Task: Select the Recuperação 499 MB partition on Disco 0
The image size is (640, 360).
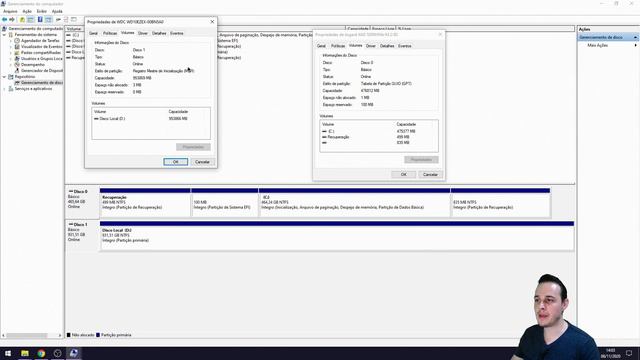Action: click(145, 203)
